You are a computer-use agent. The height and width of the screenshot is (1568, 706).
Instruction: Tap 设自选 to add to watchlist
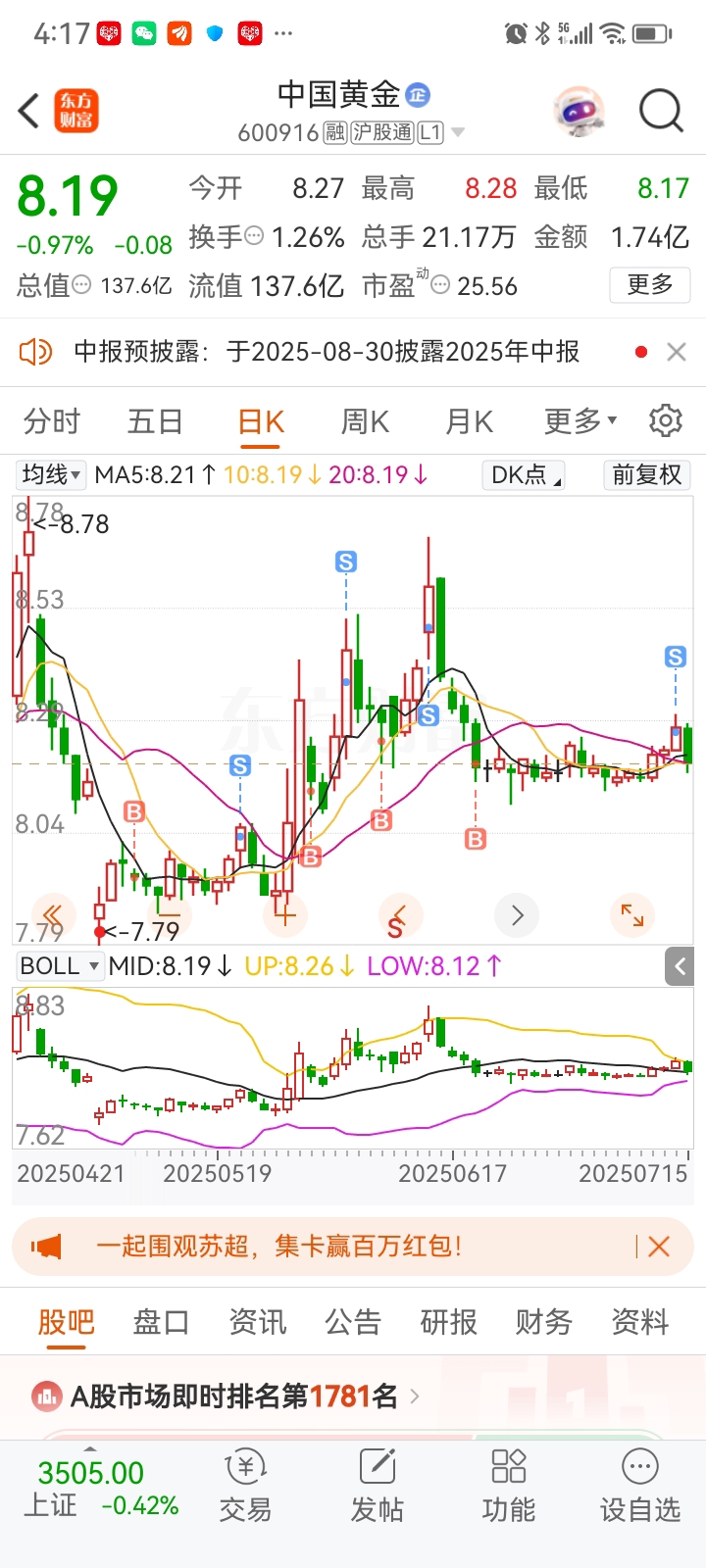tap(640, 1486)
